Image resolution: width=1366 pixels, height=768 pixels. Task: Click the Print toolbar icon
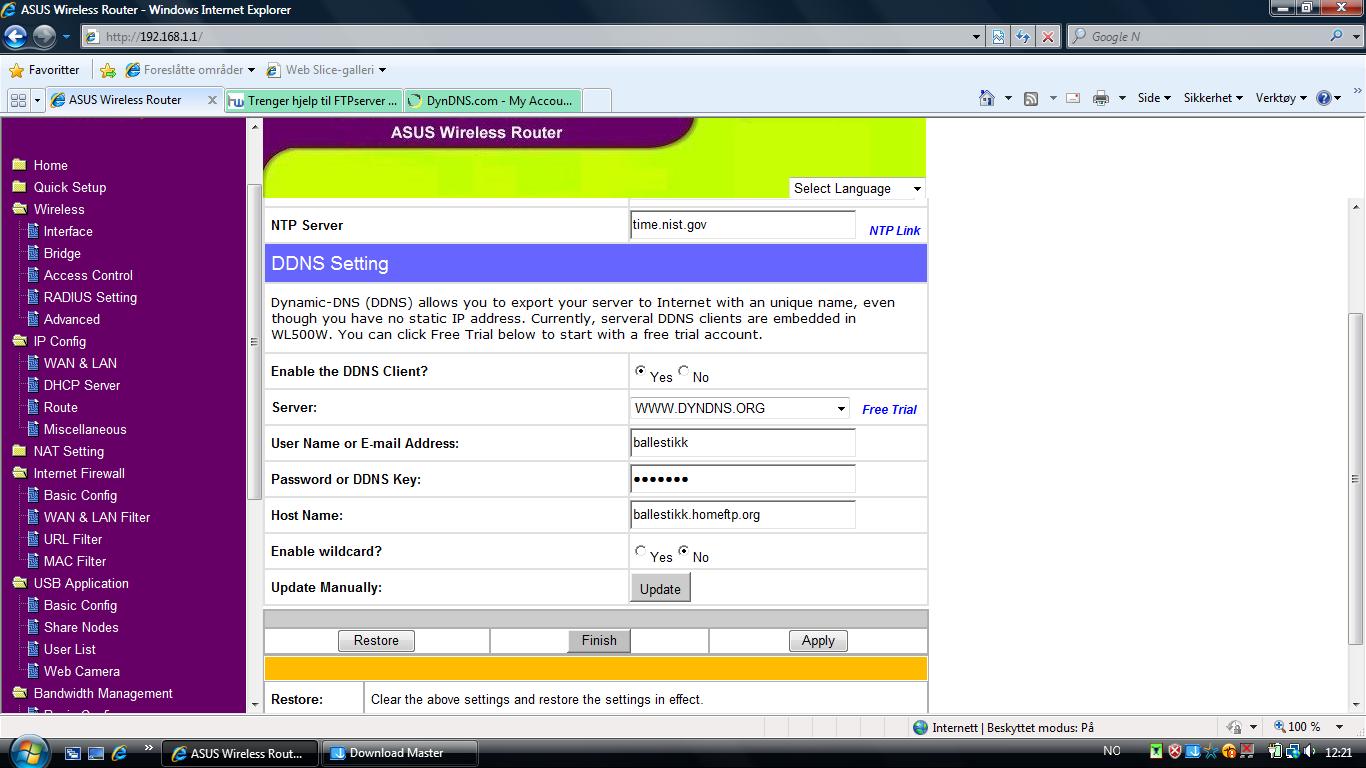click(1101, 98)
